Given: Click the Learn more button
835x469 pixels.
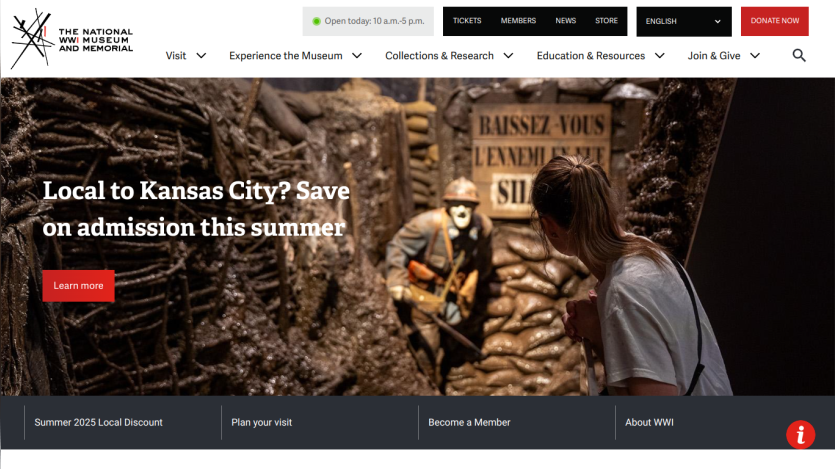Looking at the screenshot, I should click(78, 286).
